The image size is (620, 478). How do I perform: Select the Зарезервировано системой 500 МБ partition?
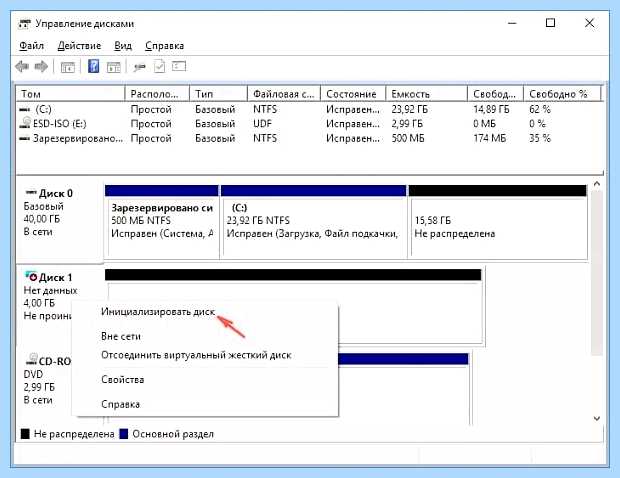pyautogui.click(x=162, y=222)
